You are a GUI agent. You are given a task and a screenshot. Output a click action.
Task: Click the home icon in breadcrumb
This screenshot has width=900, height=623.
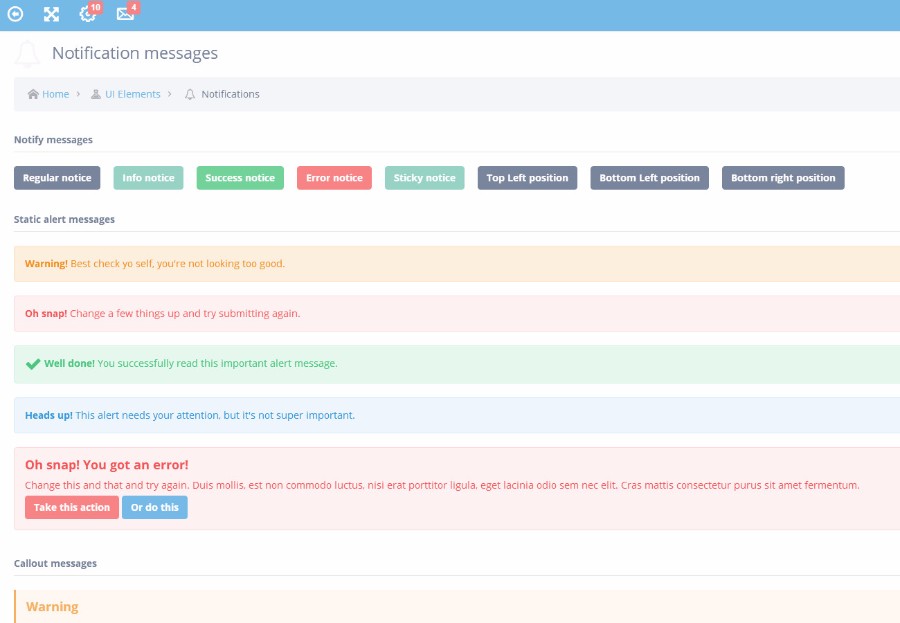[x=33, y=94]
